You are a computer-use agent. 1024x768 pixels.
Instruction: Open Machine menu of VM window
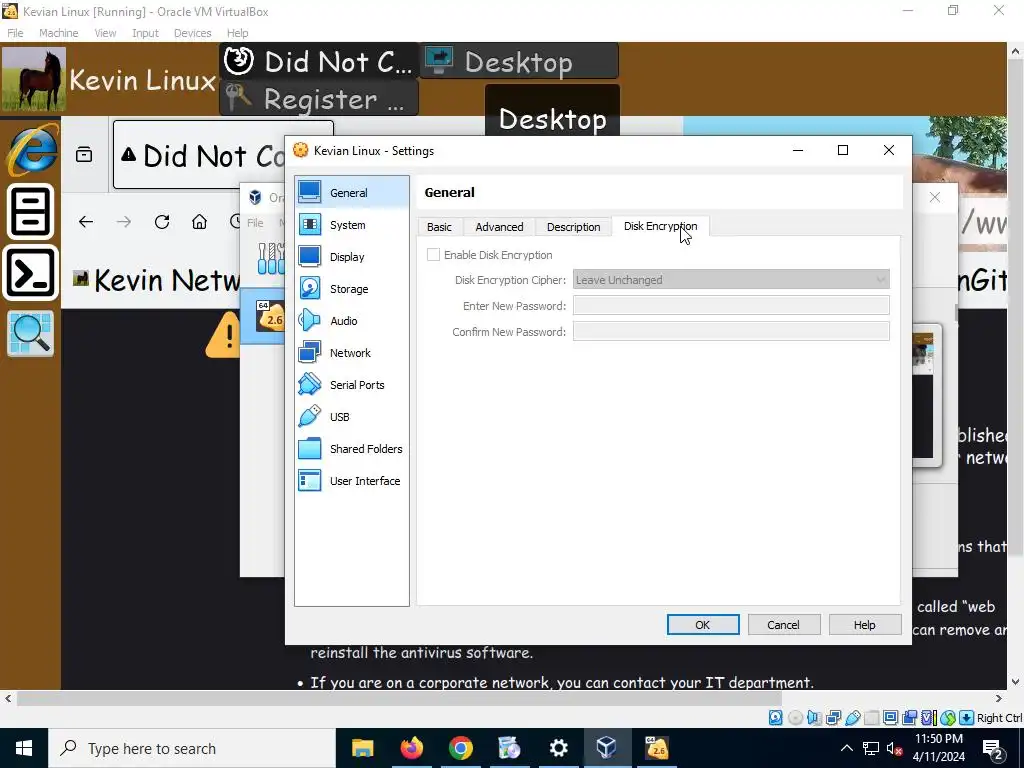58,33
